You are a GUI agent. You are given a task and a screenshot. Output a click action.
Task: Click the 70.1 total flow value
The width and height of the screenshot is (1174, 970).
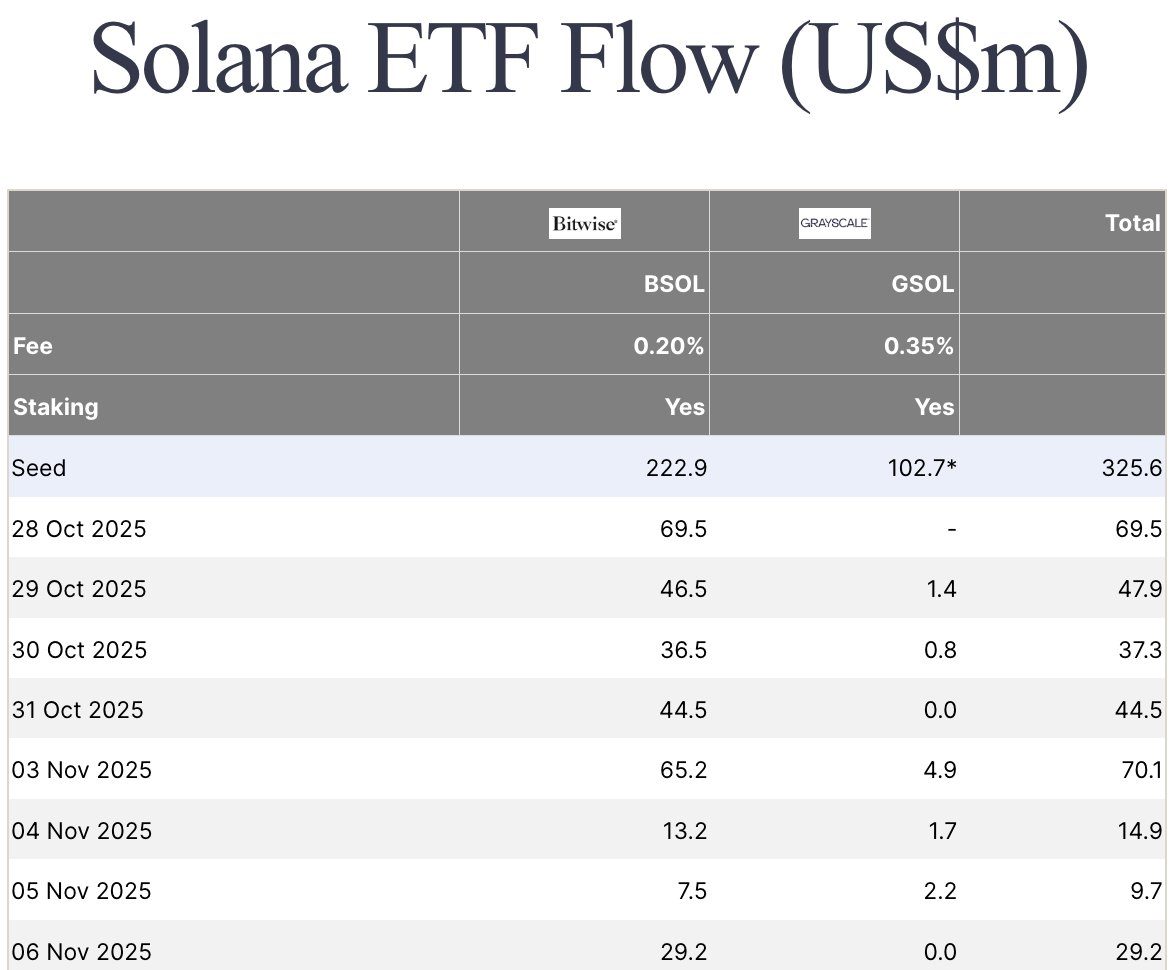[x=1141, y=770]
